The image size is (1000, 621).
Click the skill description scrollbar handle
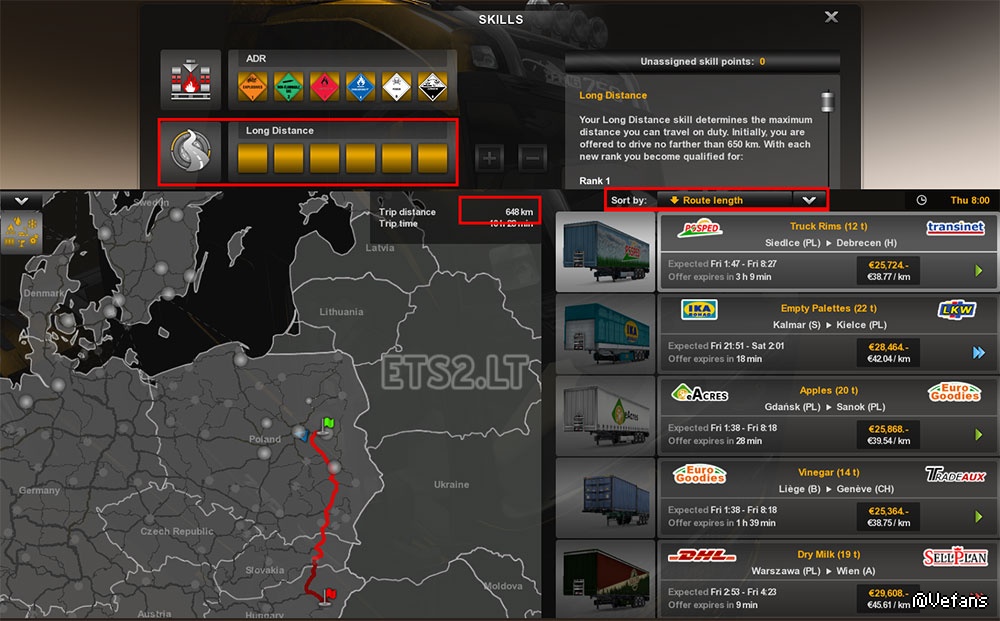pyautogui.click(x=827, y=102)
